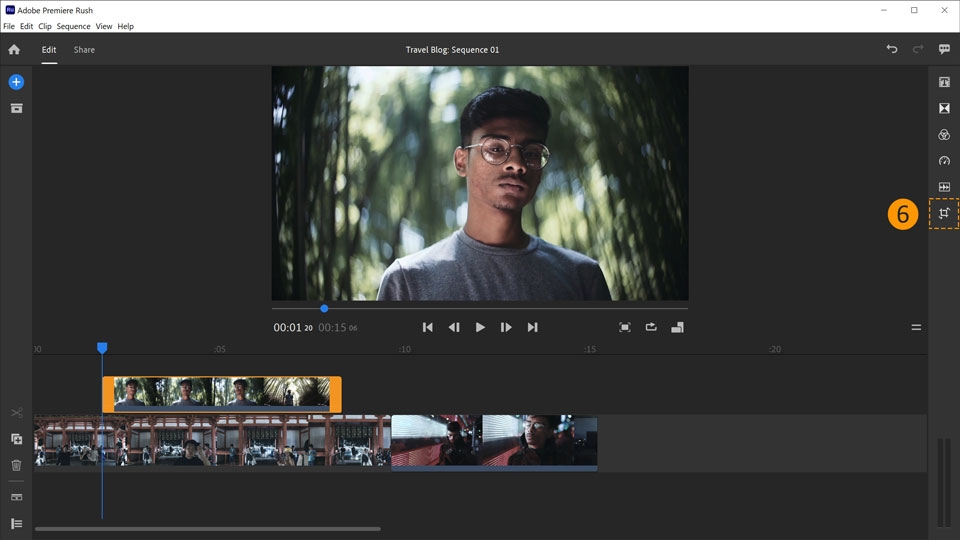Open the Transform crop panel icon
The width and height of the screenshot is (960, 540).
944,213
